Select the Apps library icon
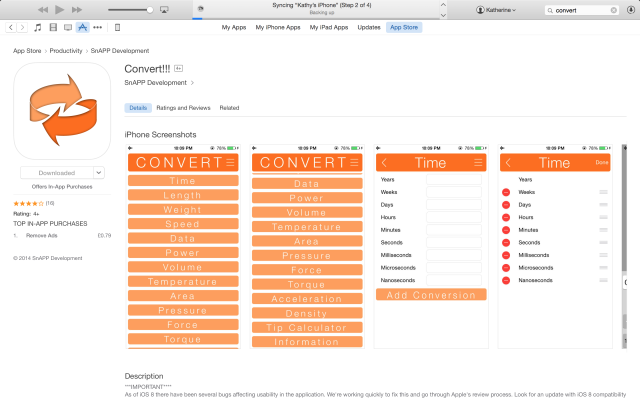 (x=82, y=27)
